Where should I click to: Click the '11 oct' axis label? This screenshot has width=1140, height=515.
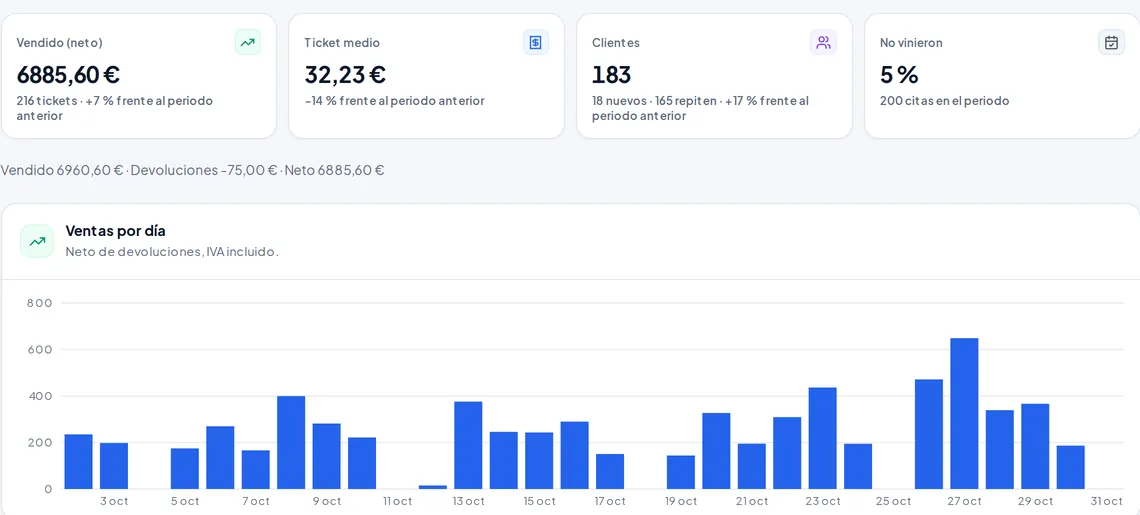pos(398,501)
